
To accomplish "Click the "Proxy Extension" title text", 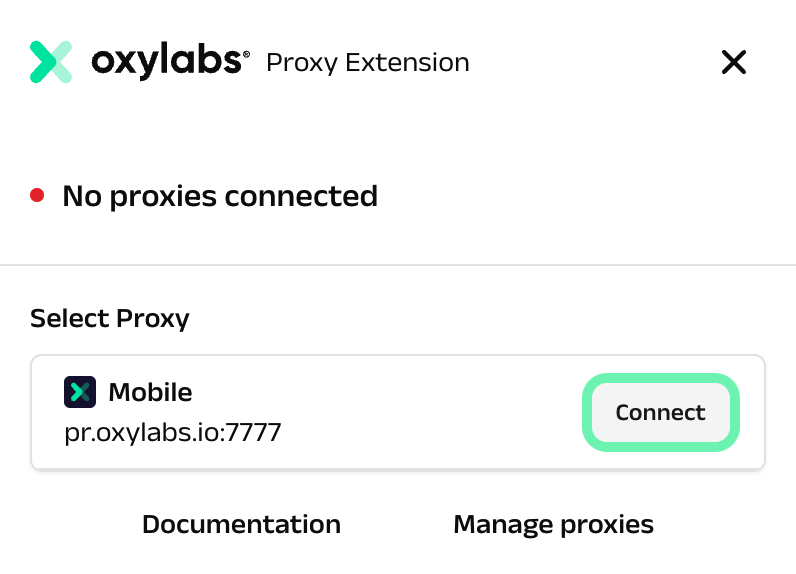I will click(367, 62).
